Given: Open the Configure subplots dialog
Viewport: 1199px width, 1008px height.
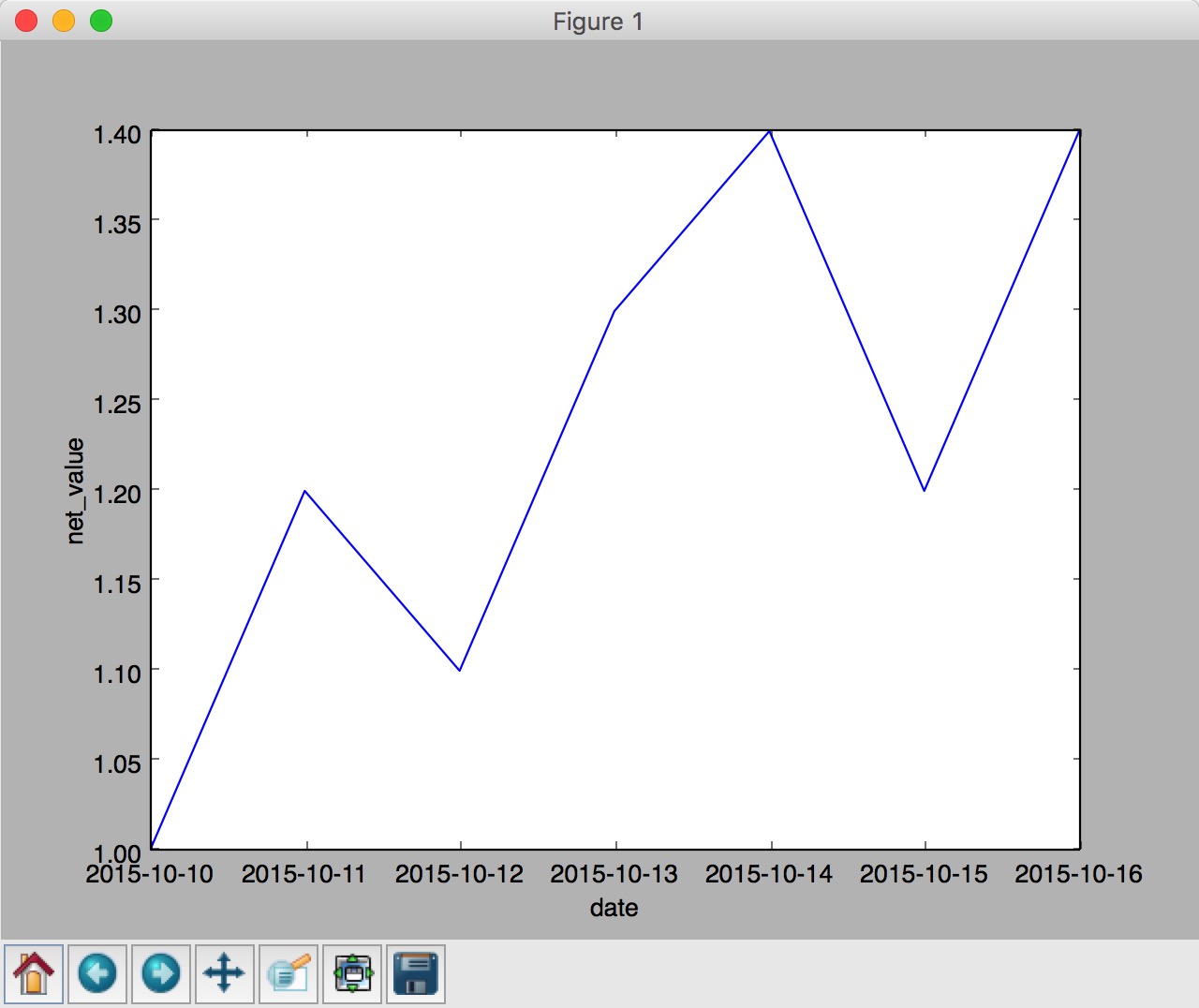Looking at the screenshot, I should pos(352,974).
